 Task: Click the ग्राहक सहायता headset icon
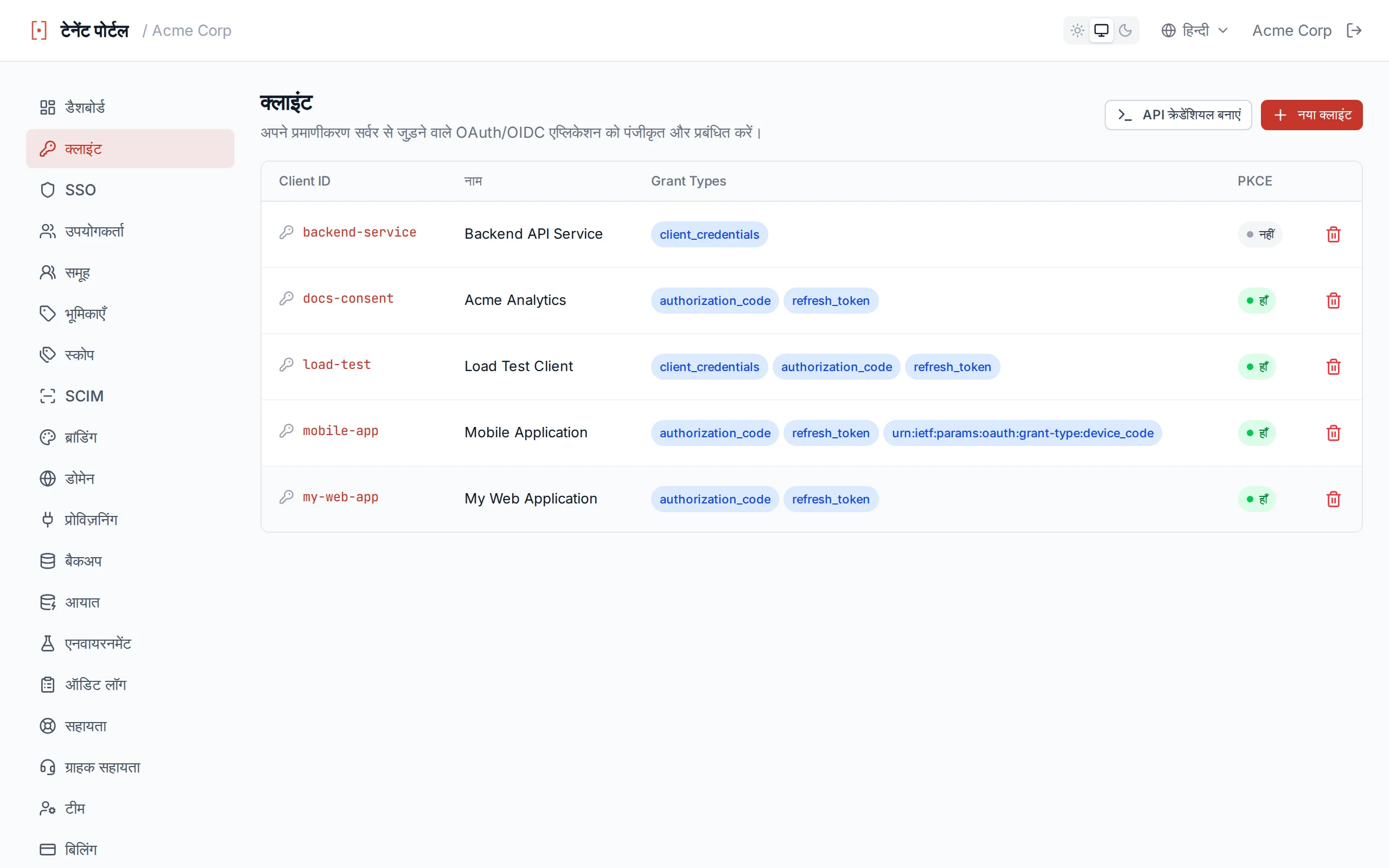[x=48, y=768]
